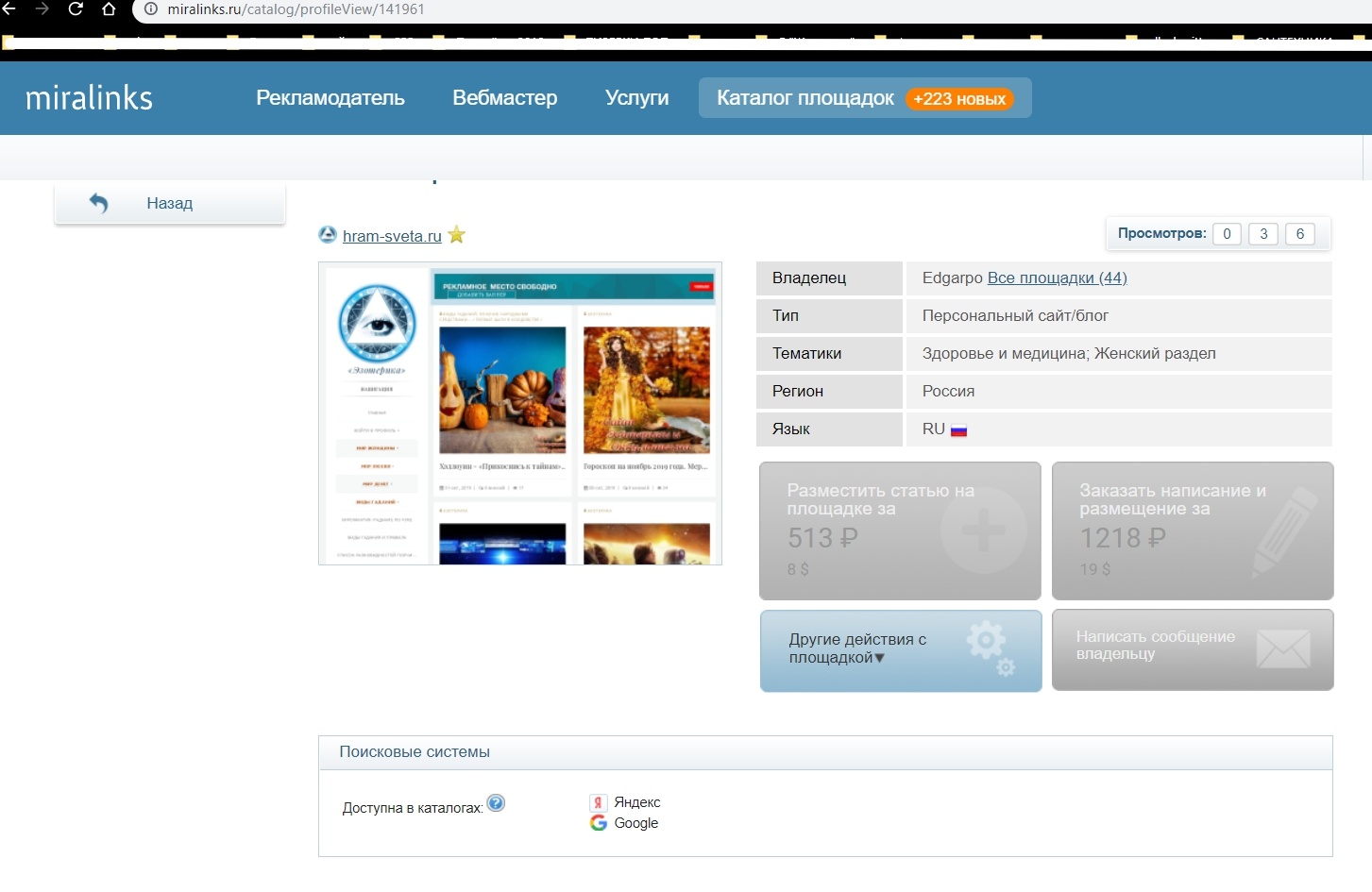The height and width of the screenshot is (892, 1372).
Task: Click the Владелец row label
Action: point(809,278)
